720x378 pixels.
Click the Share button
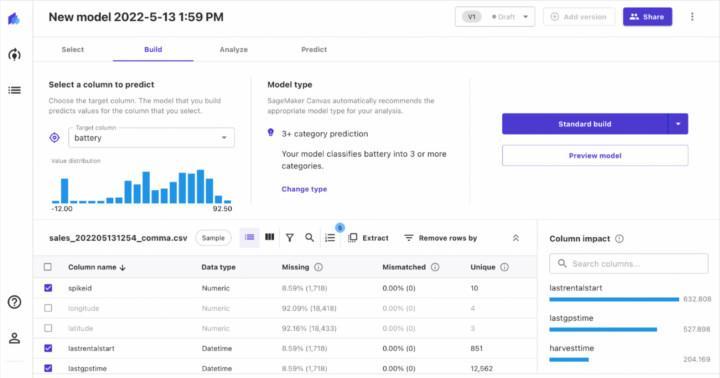[647, 17]
